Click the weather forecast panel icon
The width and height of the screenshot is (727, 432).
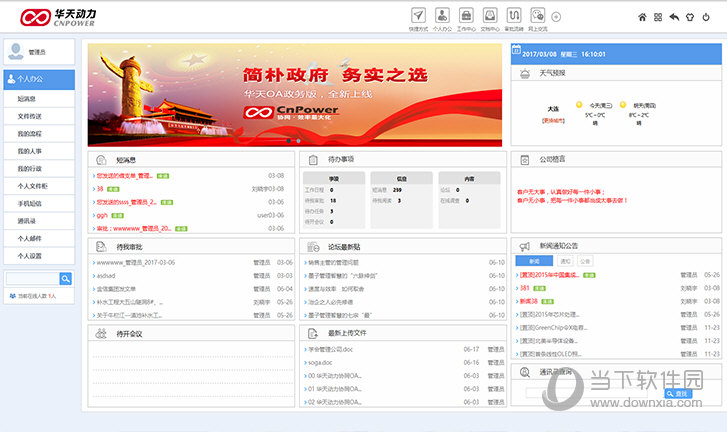525,73
